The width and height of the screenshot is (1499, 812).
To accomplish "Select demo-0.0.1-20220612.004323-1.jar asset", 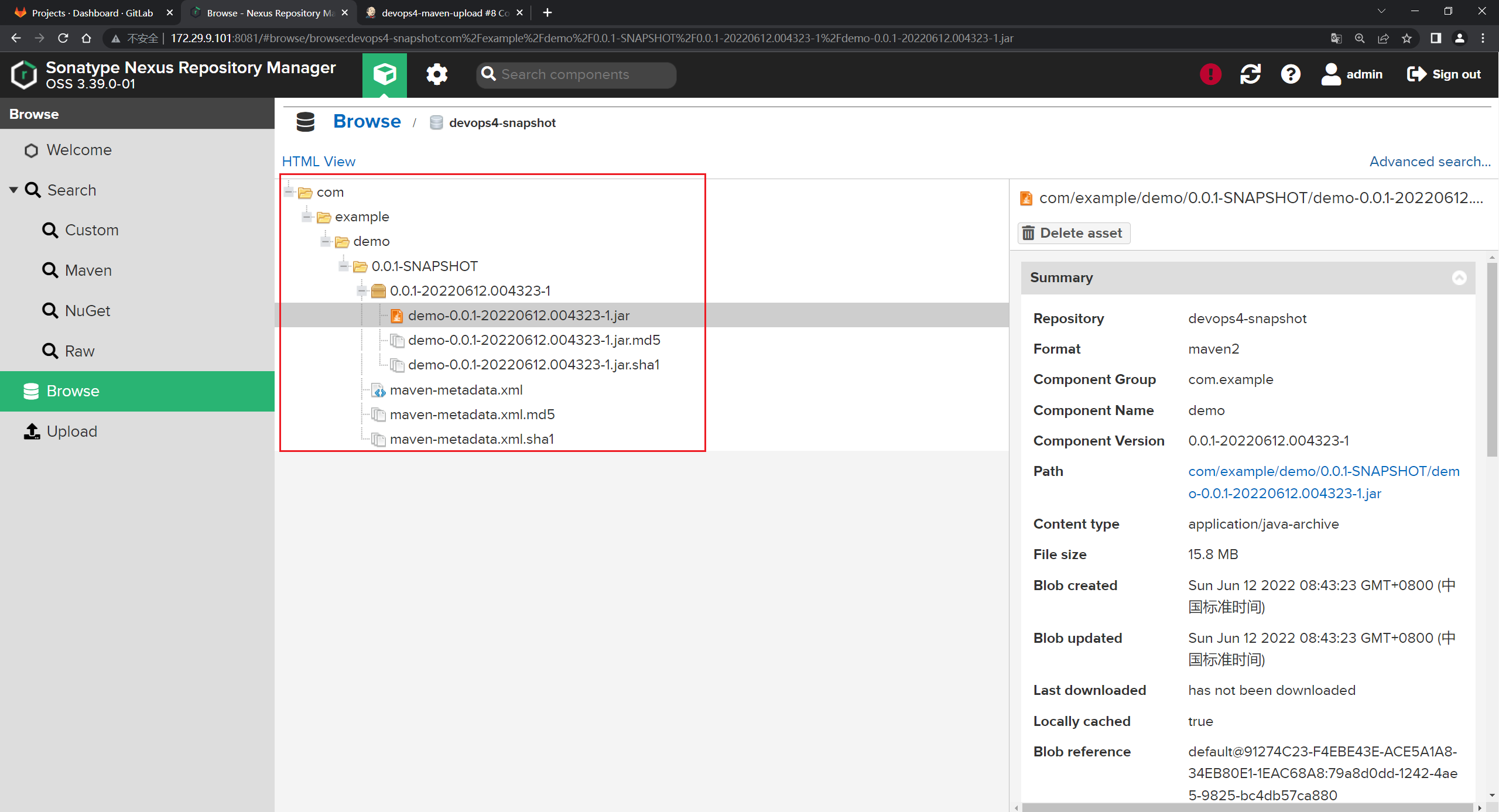I will pyautogui.click(x=519, y=316).
